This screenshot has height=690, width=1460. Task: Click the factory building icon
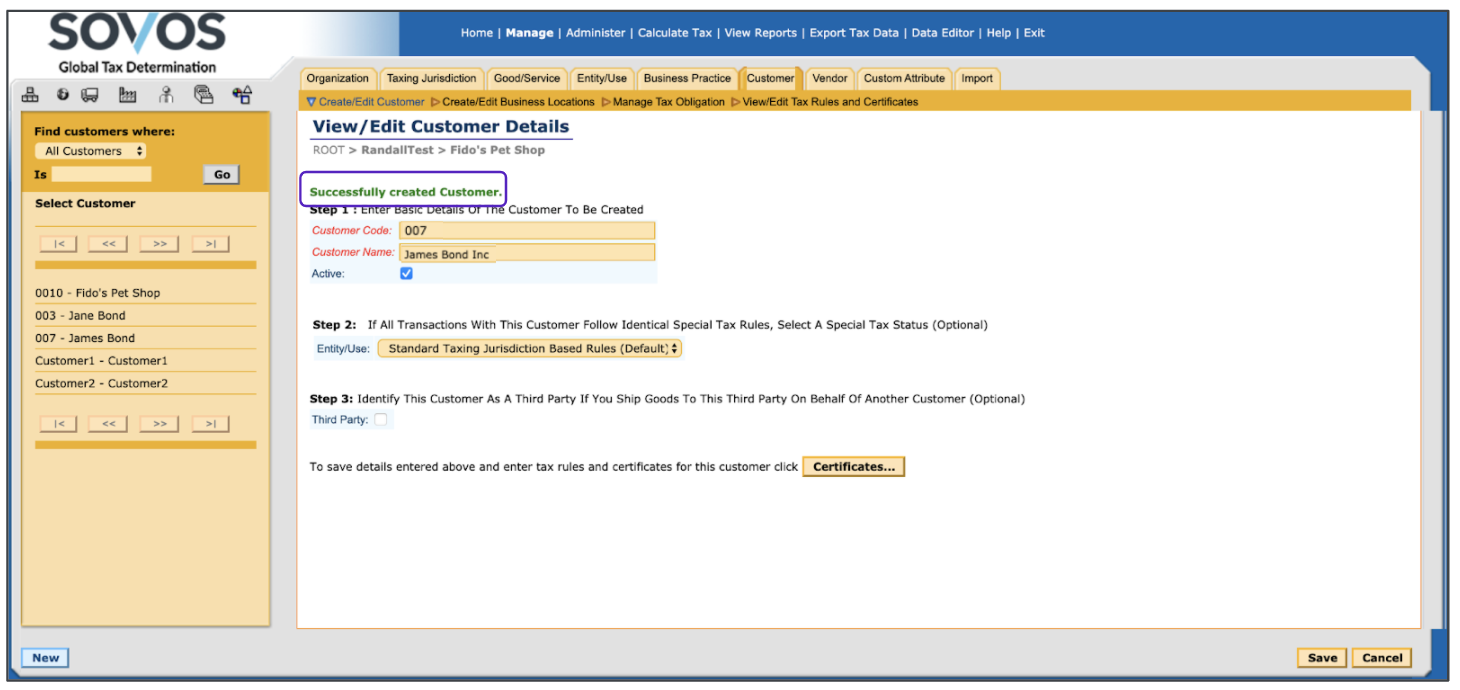[128, 95]
